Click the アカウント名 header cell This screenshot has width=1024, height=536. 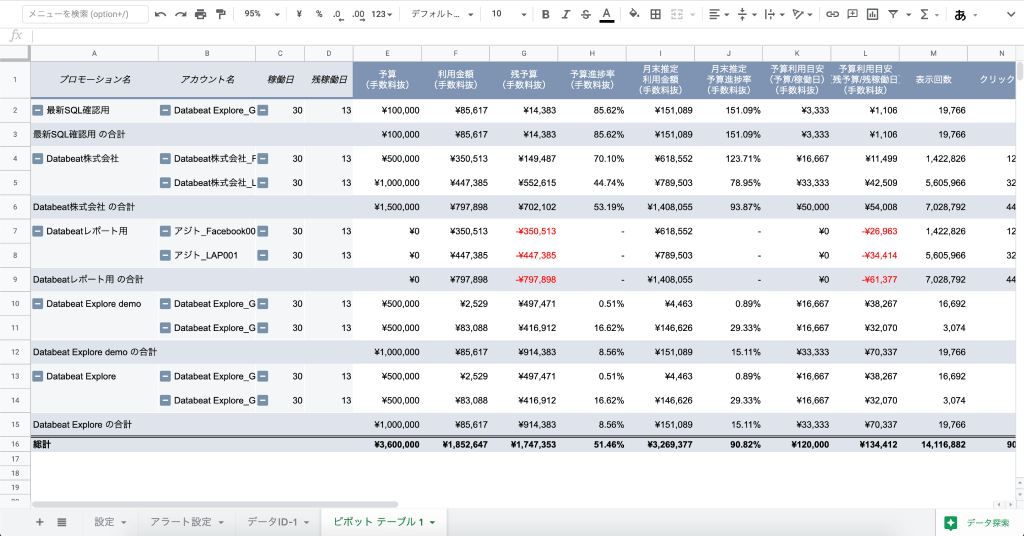click(207, 80)
